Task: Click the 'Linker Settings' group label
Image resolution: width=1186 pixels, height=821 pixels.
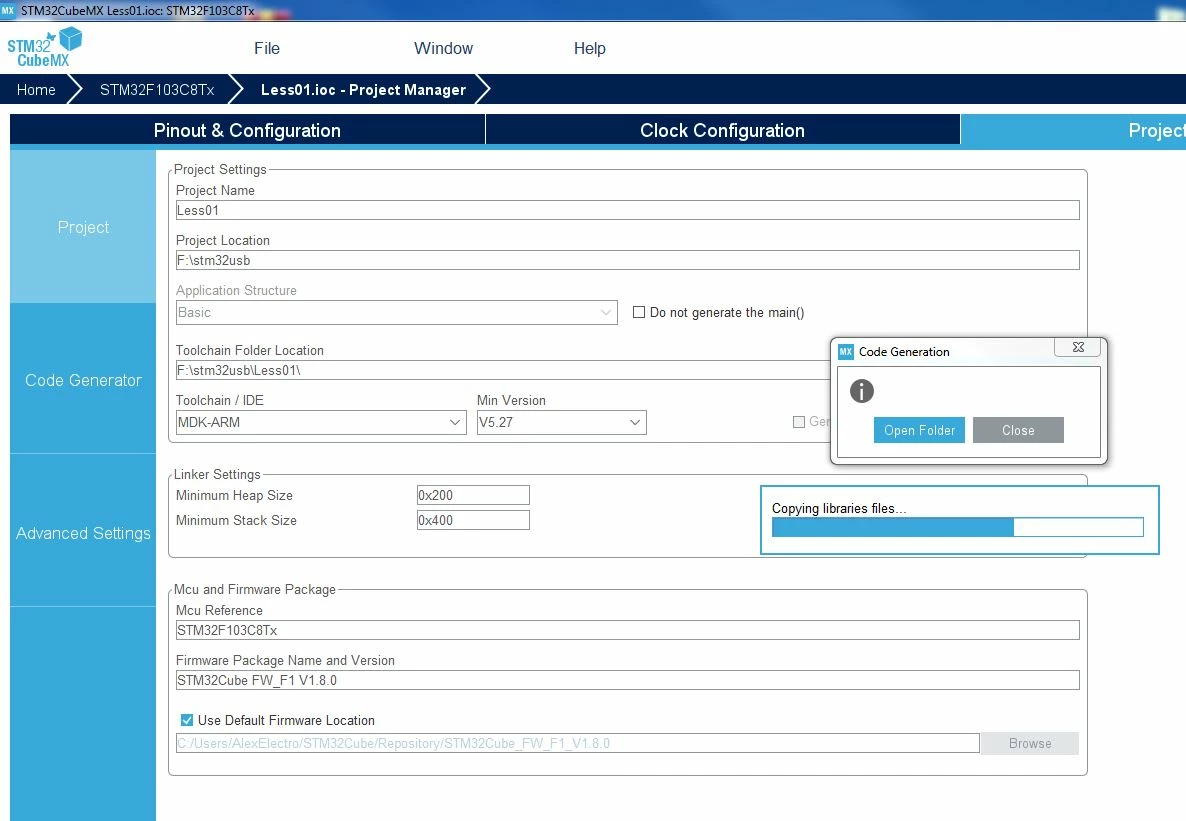Action: click(x=217, y=474)
